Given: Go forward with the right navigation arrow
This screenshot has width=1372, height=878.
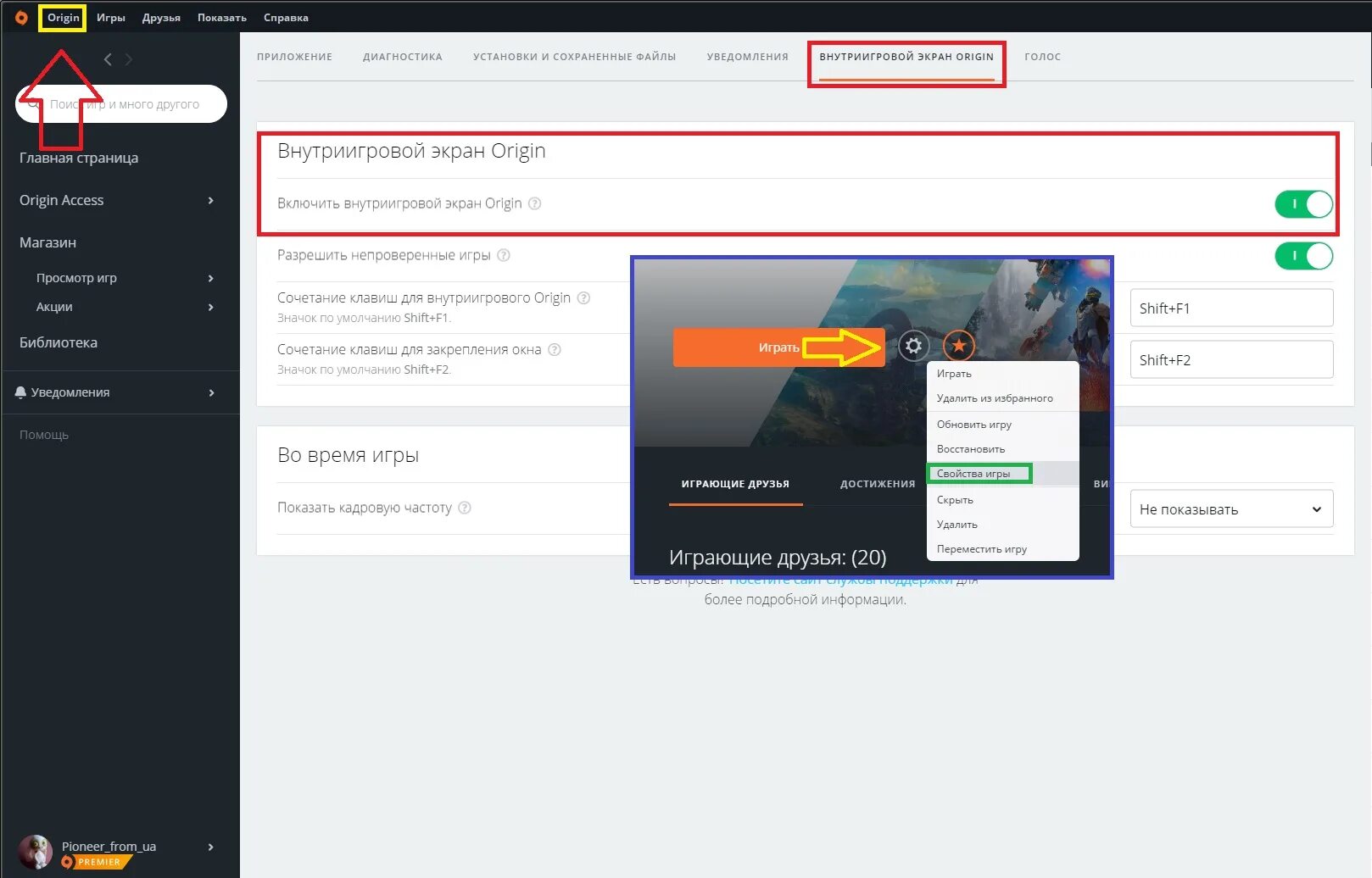Looking at the screenshot, I should click(129, 59).
